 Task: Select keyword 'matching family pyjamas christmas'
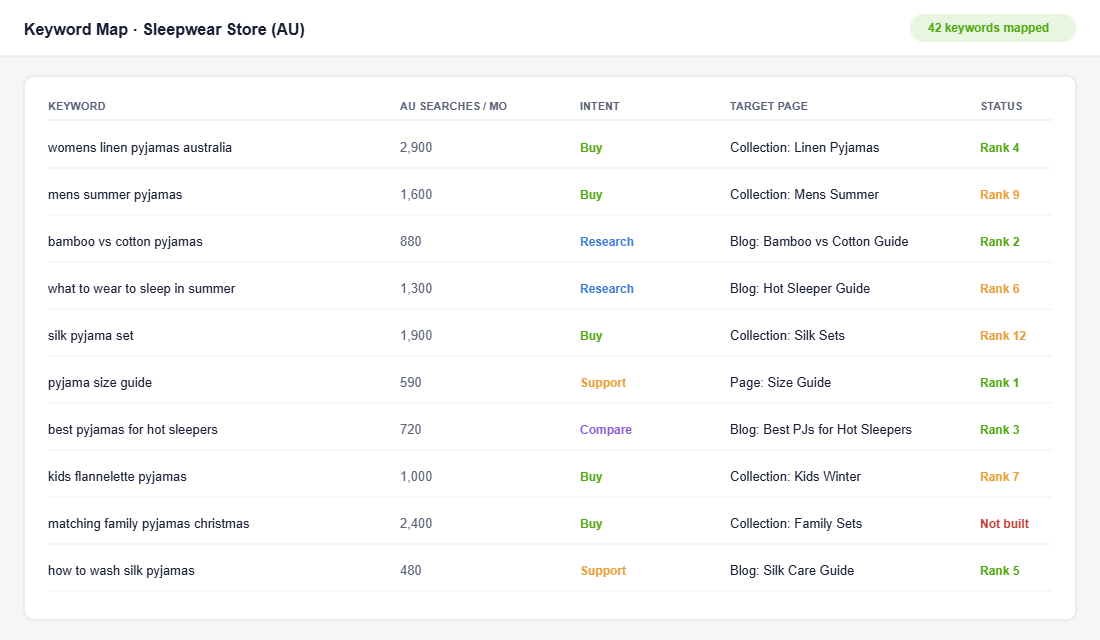(148, 524)
